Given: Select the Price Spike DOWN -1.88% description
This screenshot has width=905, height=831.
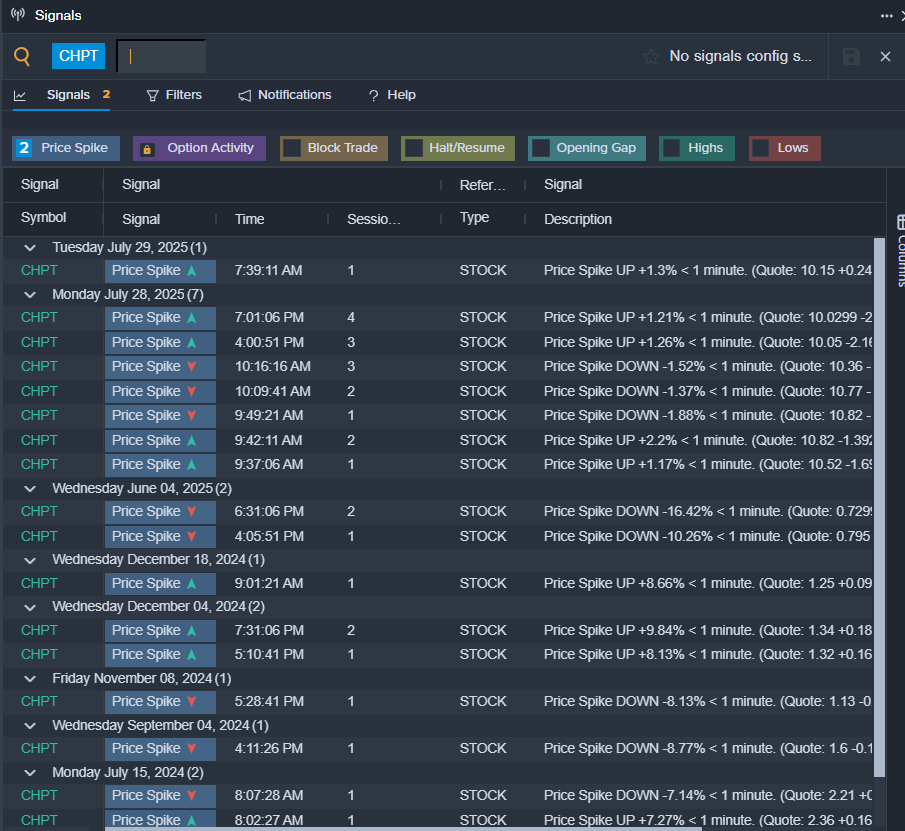Looking at the screenshot, I should click(x=708, y=416).
